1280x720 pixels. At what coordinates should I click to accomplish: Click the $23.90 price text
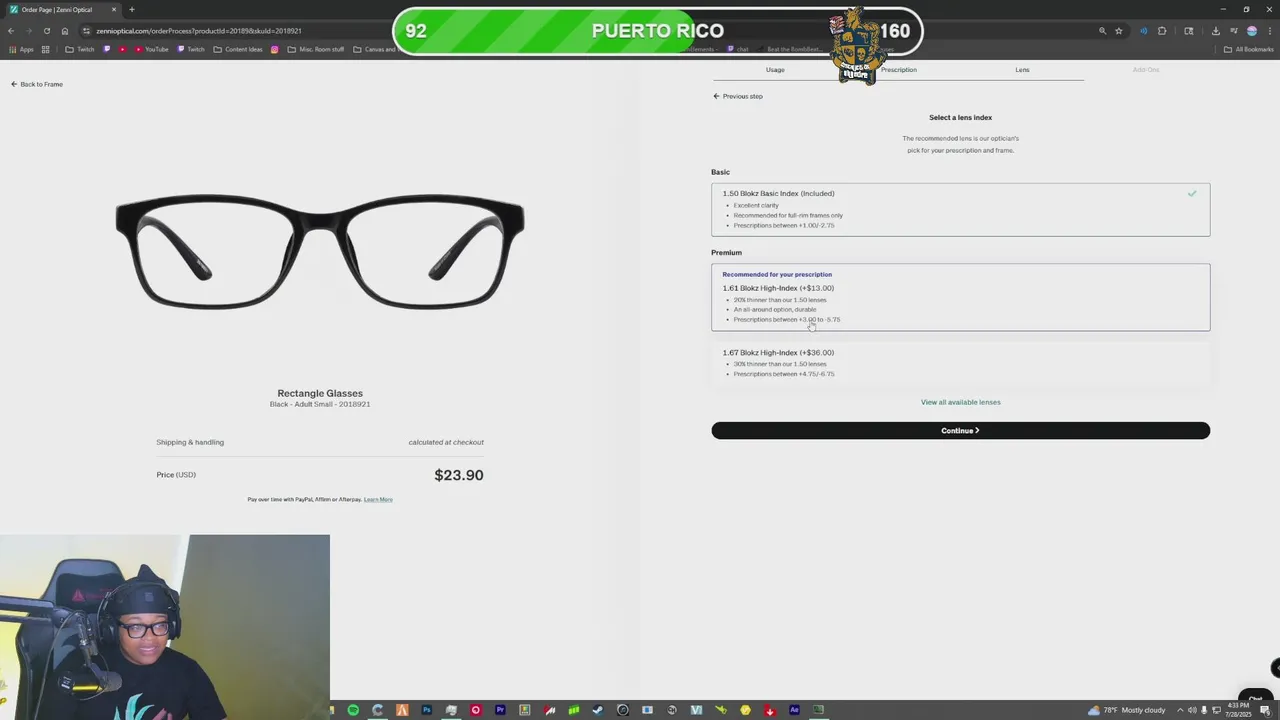459,475
